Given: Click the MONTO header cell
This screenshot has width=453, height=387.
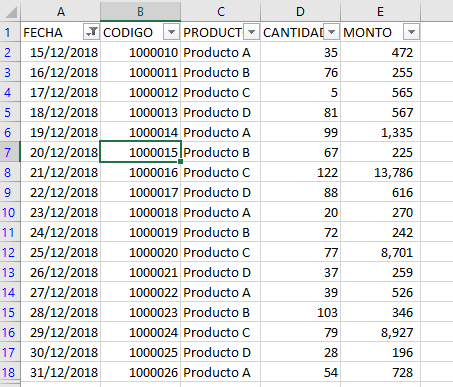Looking at the screenshot, I should click(380, 32).
